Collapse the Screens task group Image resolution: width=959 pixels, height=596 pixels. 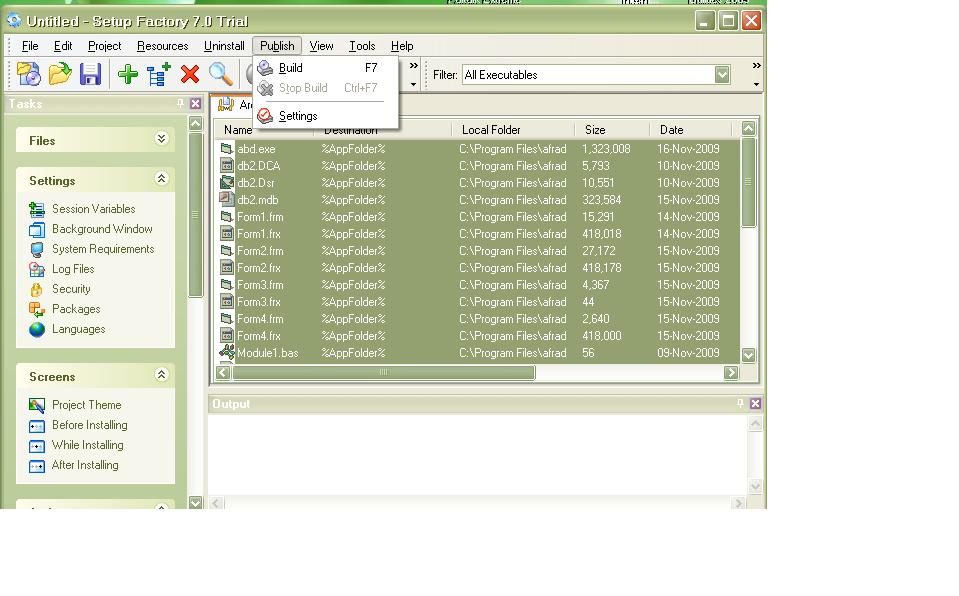tap(161, 374)
